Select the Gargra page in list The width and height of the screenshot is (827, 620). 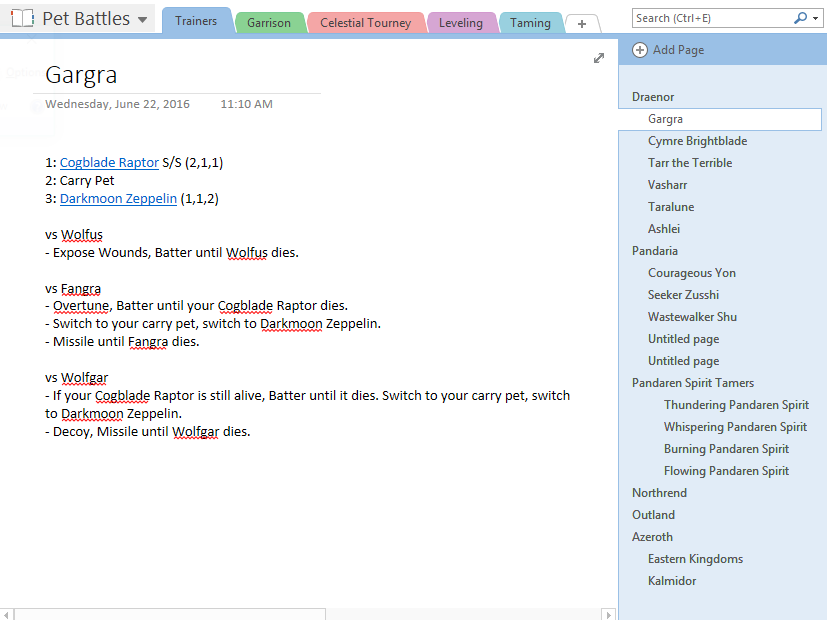coord(720,119)
